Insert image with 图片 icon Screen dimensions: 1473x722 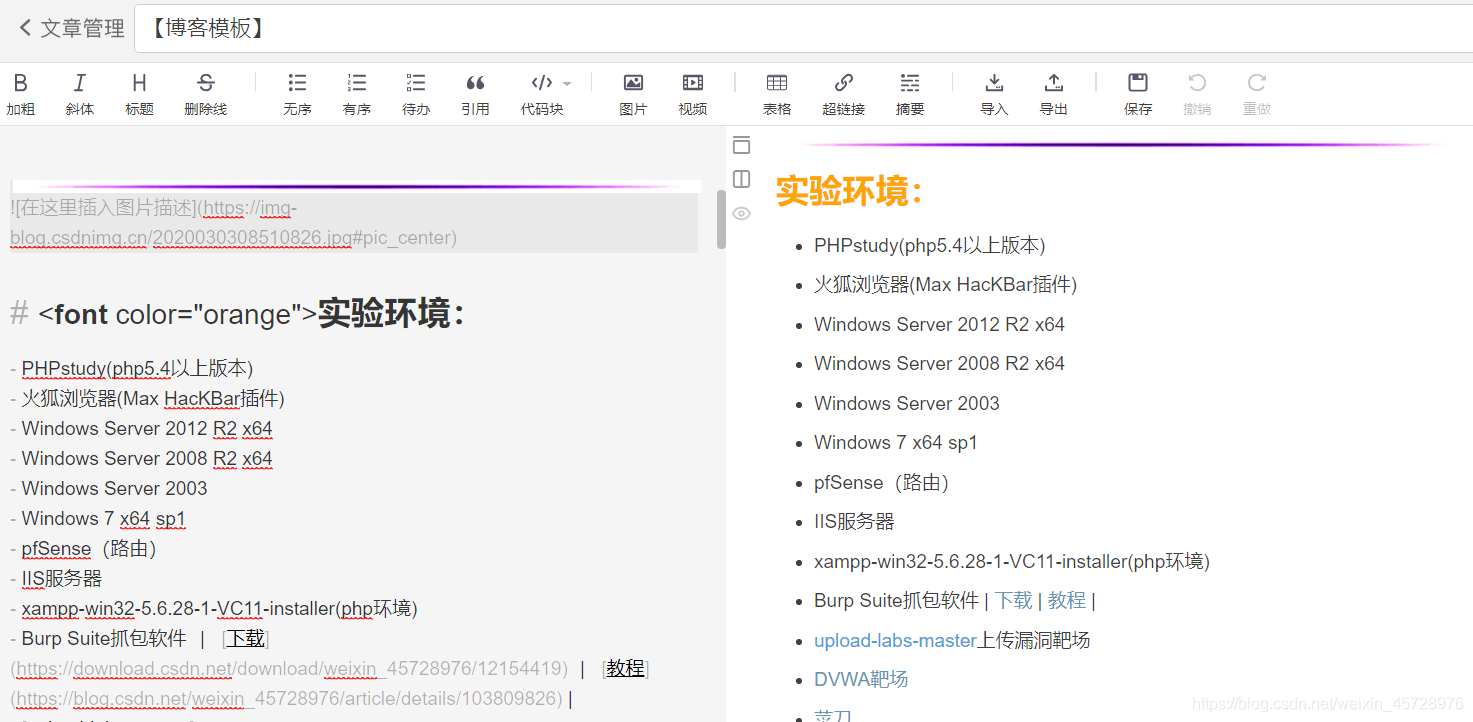click(x=633, y=95)
